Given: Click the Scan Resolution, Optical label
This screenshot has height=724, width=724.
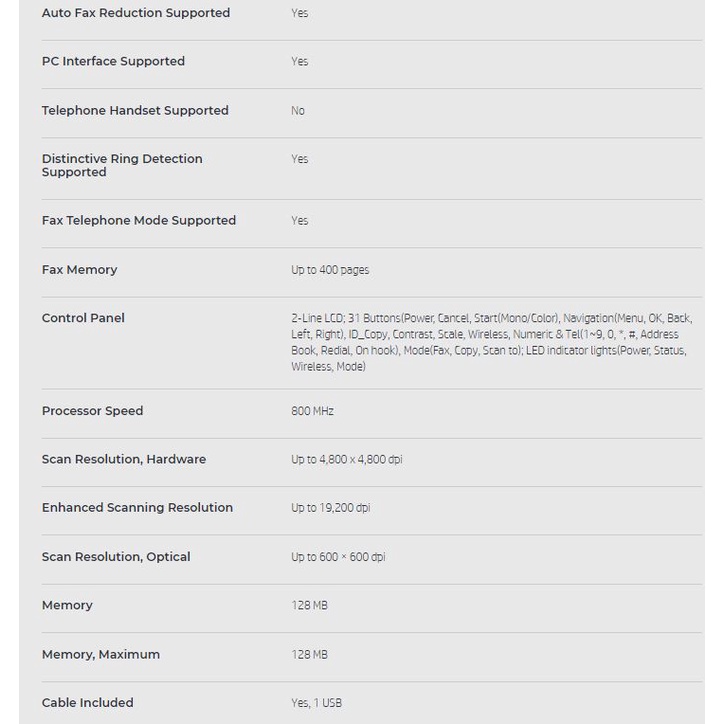Looking at the screenshot, I should 116,556.
